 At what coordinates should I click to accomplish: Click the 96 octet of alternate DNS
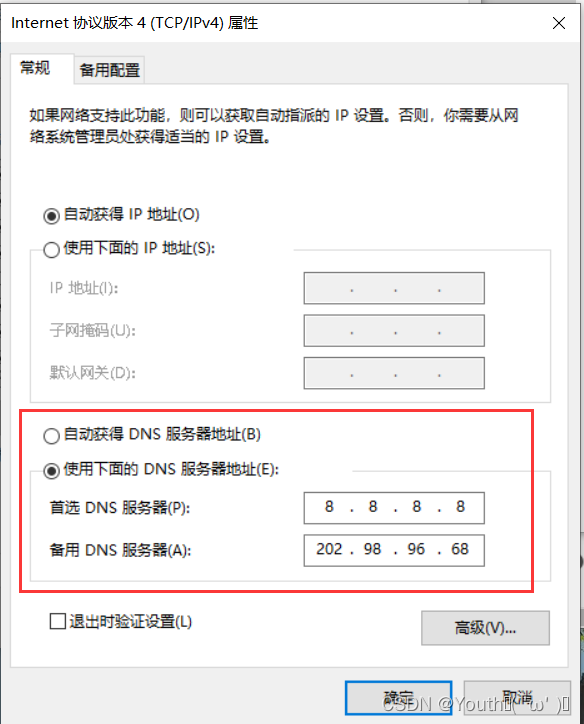[x=416, y=549]
